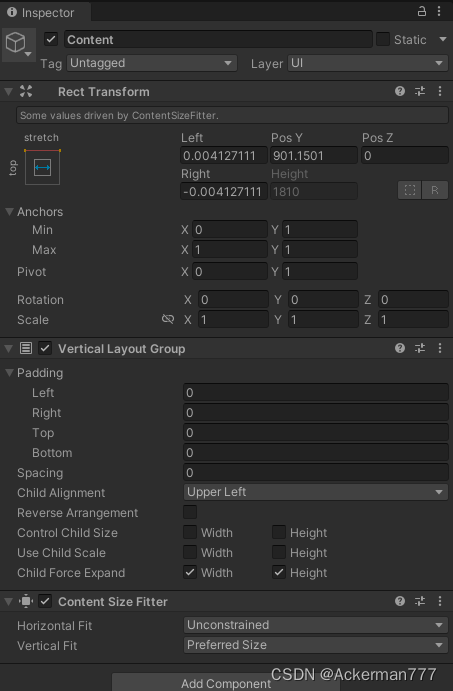Image resolution: width=453 pixels, height=691 pixels.
Task: Open the Vertical Fit dropdown
Action: [x=316, y=645]
